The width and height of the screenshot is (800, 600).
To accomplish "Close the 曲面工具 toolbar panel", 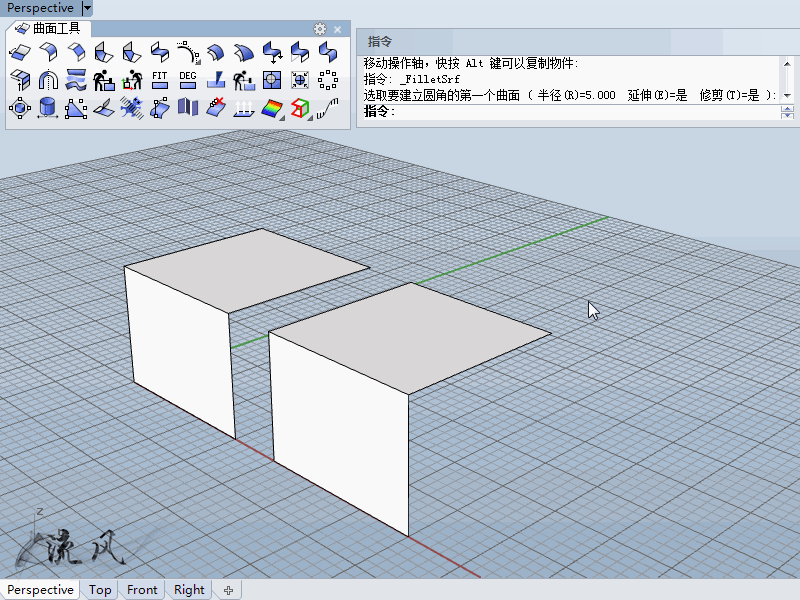I will click(338, 30).
